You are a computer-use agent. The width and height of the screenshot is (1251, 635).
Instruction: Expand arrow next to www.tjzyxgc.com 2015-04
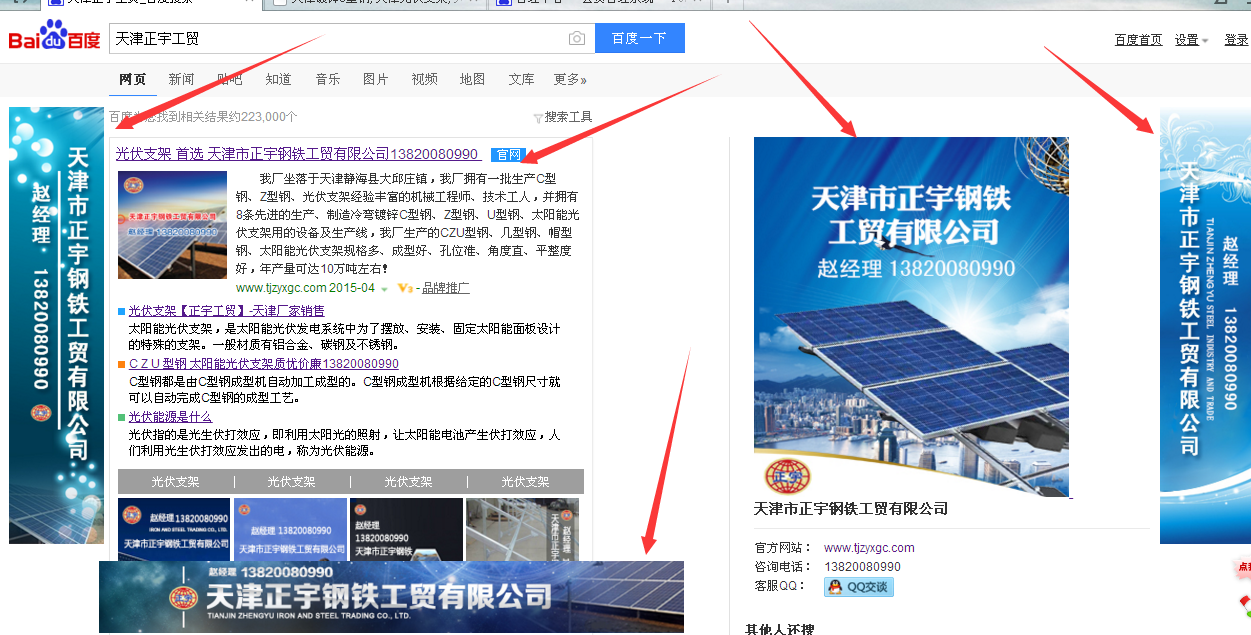(x=384, y=289)
